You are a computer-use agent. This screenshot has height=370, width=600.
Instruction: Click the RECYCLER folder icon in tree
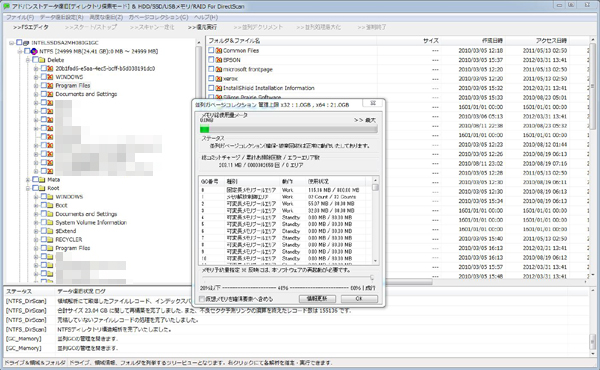(x=50, y=240)
